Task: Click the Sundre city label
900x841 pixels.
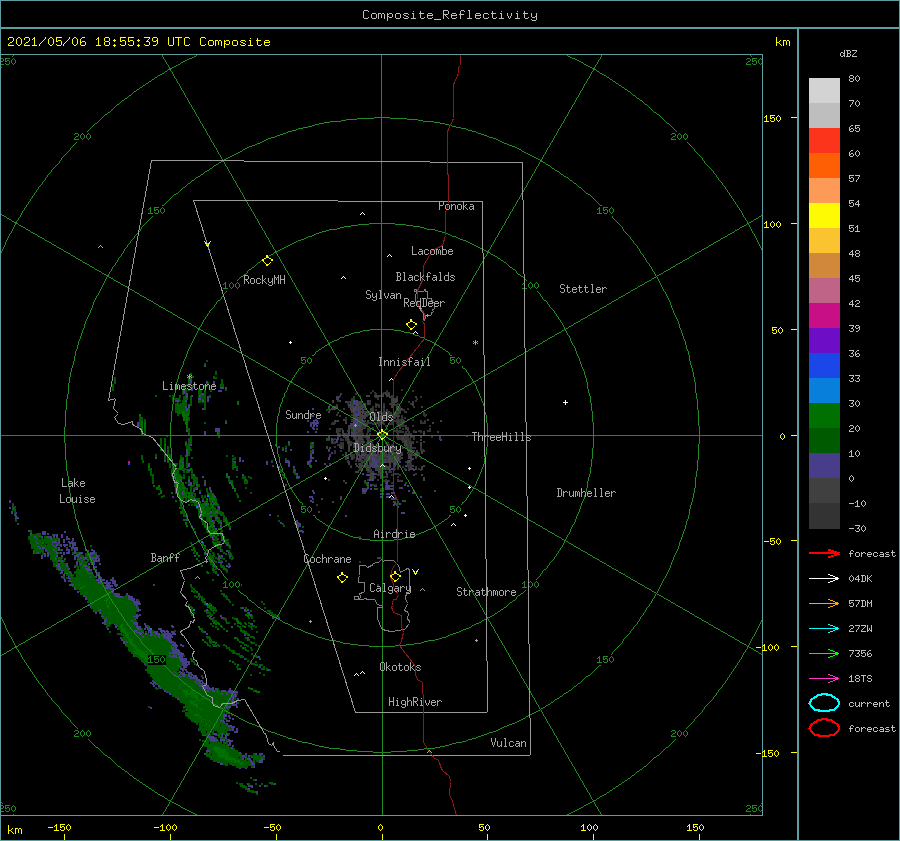Action: [x=303, y=414]
